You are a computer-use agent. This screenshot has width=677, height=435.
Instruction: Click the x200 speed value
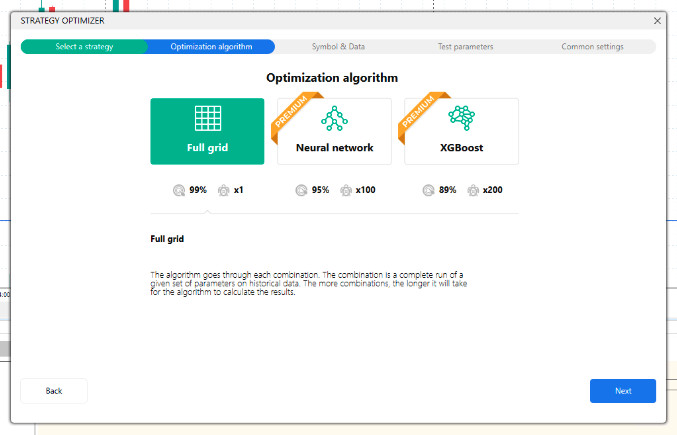[493, 190]
